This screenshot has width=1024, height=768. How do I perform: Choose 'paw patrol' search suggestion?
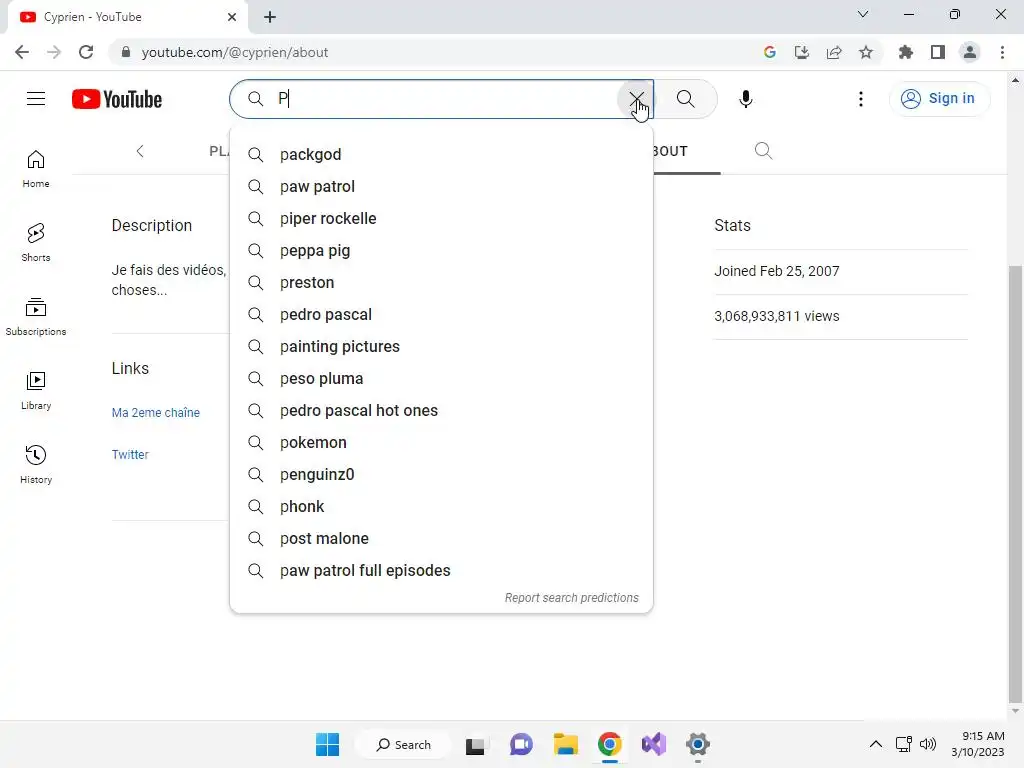coord(441,187)
